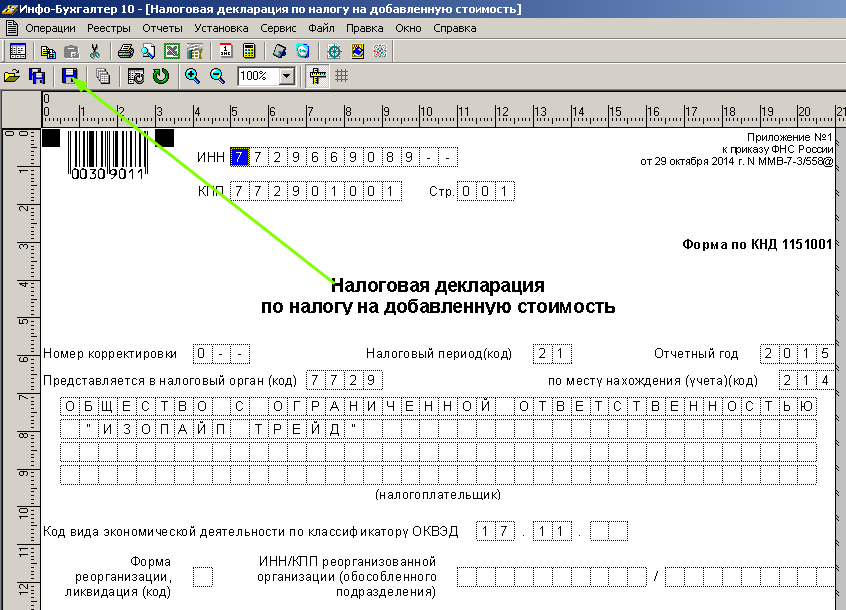846x610 pixels.
Task: Click the first ИНН digit cell
Action: click(238, 157)
